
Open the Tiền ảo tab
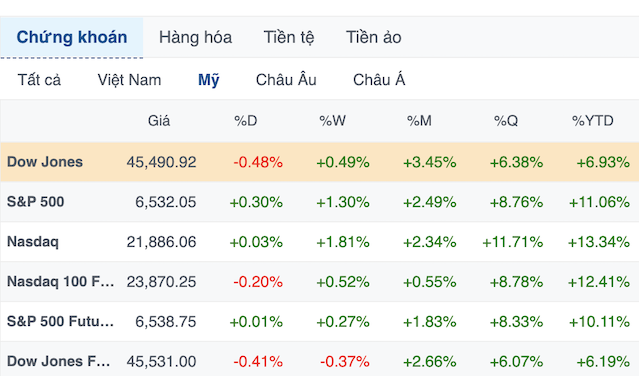tap(374, 37)
